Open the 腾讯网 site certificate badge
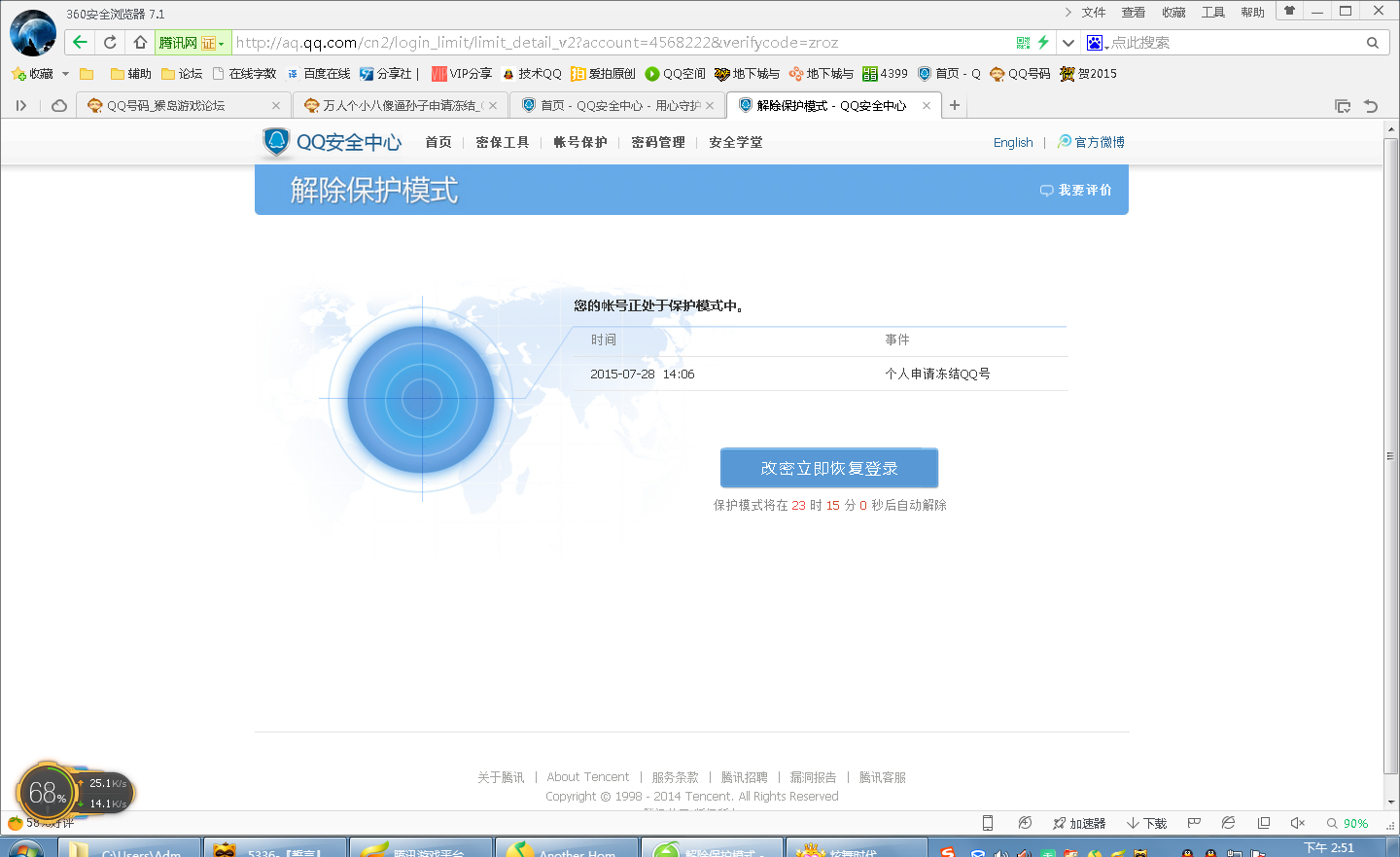The image size is (1400, 857). coord(192,43)
